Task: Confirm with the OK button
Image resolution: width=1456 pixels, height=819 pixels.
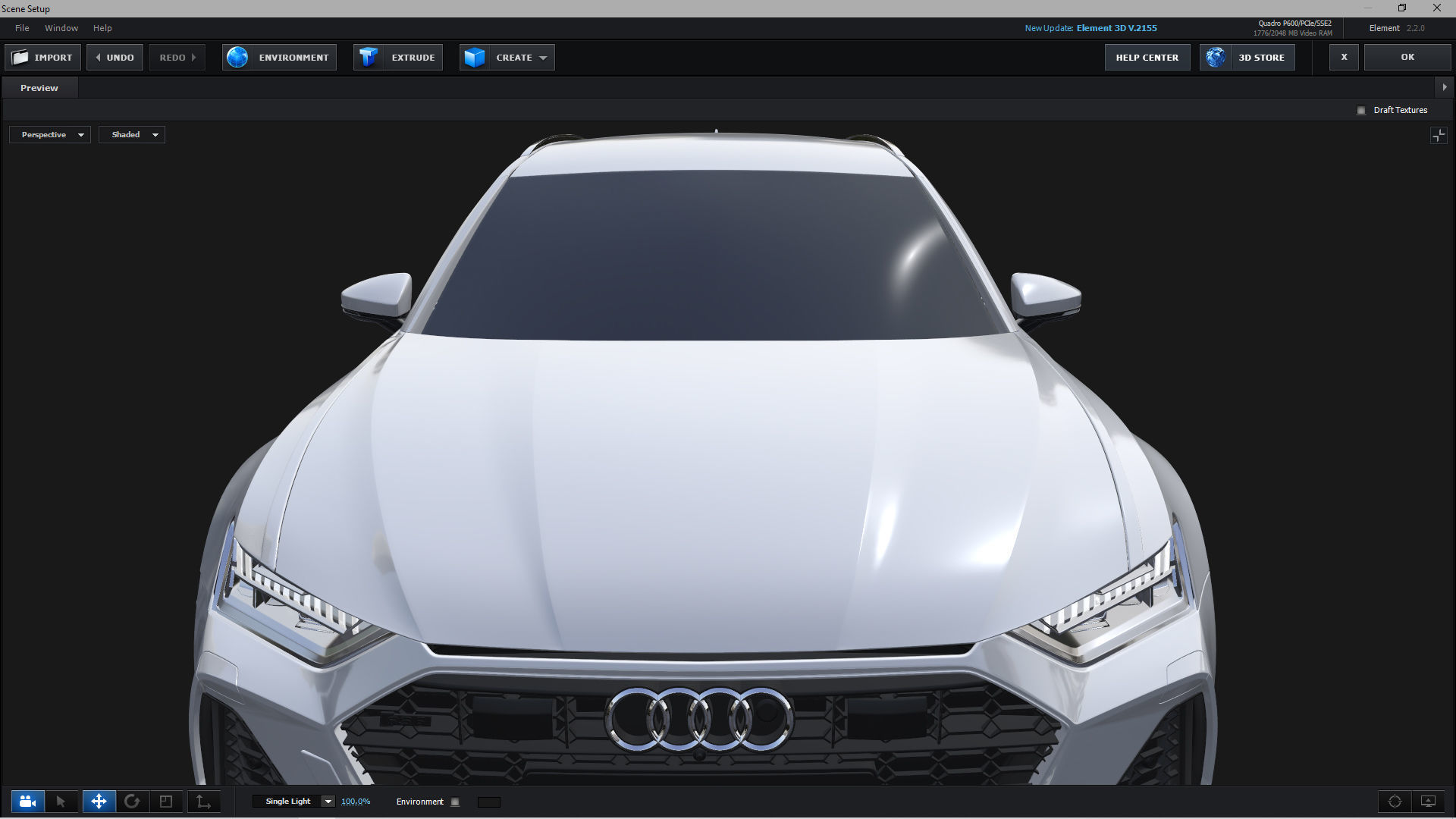Action: (x=1407, y=58)
